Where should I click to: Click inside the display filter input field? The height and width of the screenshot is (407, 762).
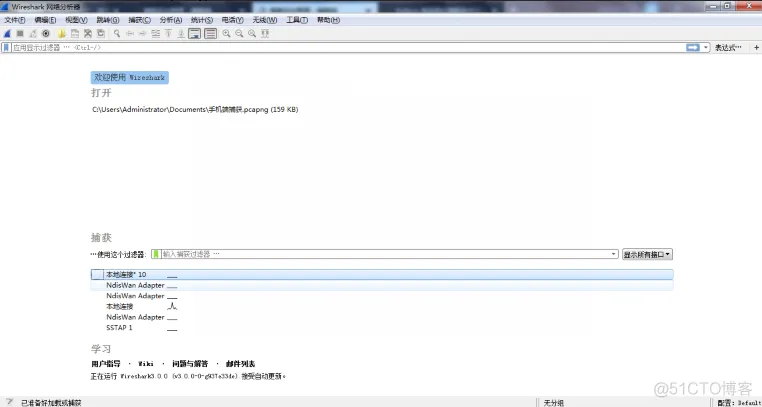pyautogui.click(x=348, y=48)
